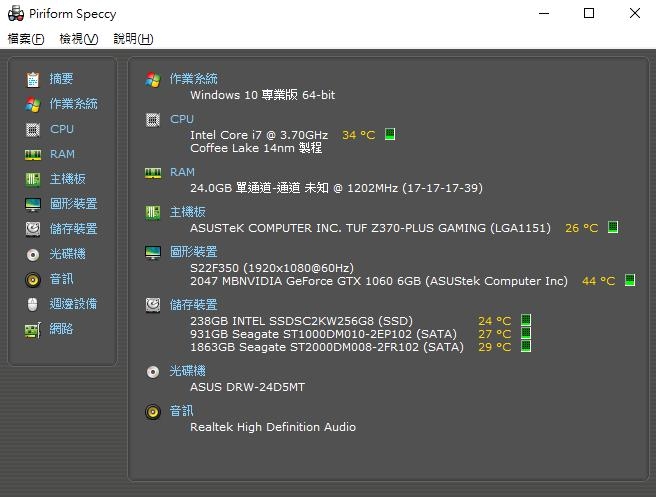Click the RAM stick icon in summary pane
Viewport: 656px width, 497px height.
[x=153, y=173]
